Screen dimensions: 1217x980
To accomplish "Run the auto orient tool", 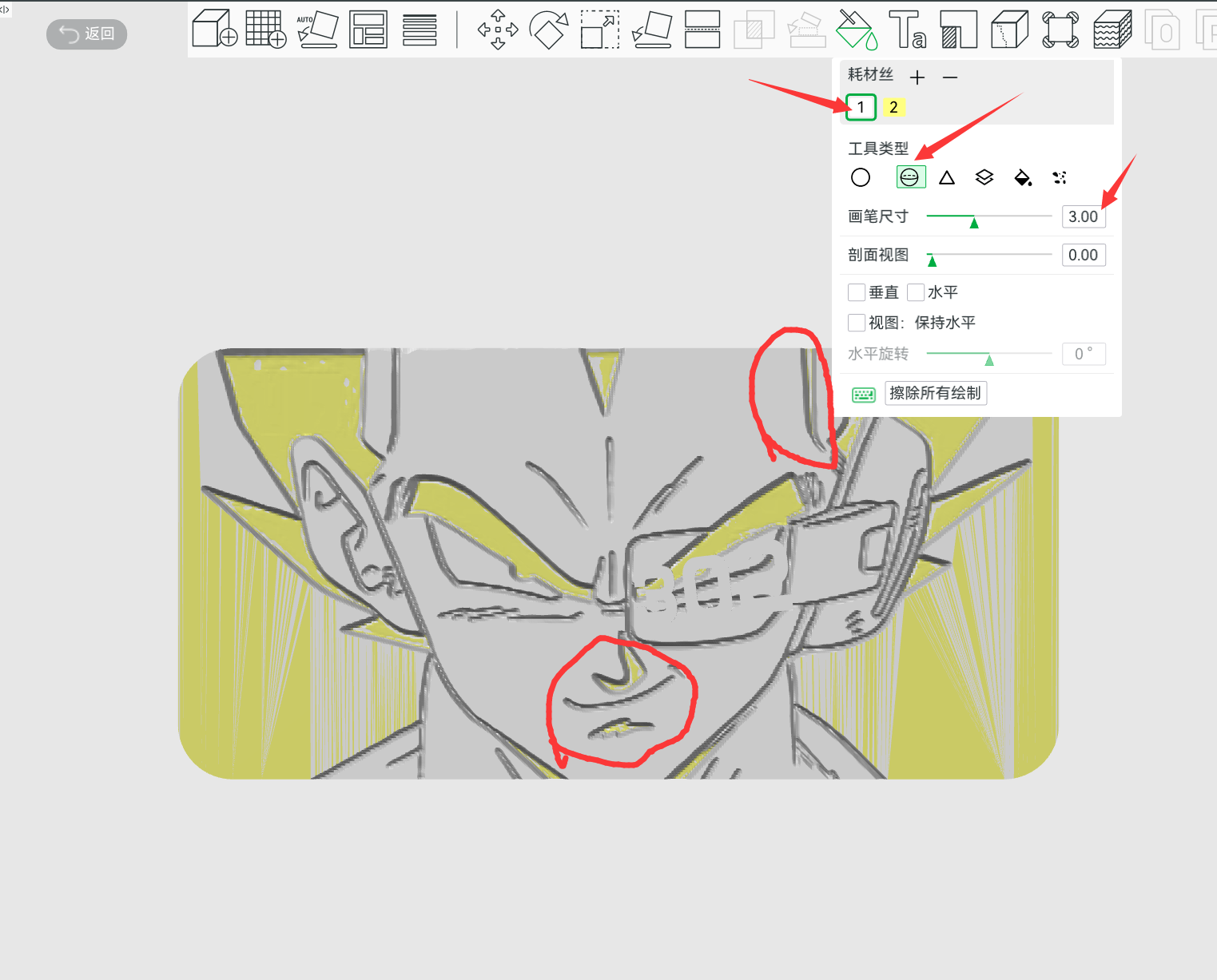I will [317, 29].
